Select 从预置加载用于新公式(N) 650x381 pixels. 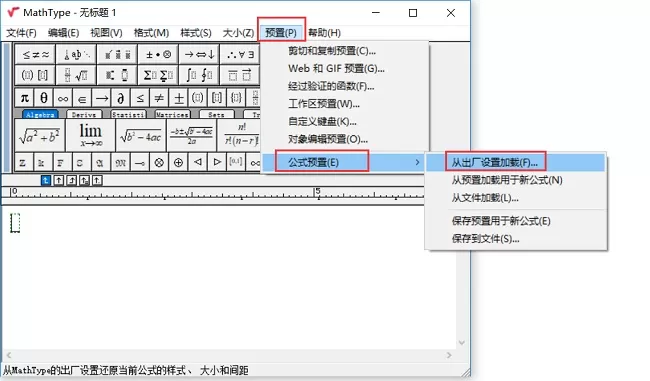(x=516, y=180)
